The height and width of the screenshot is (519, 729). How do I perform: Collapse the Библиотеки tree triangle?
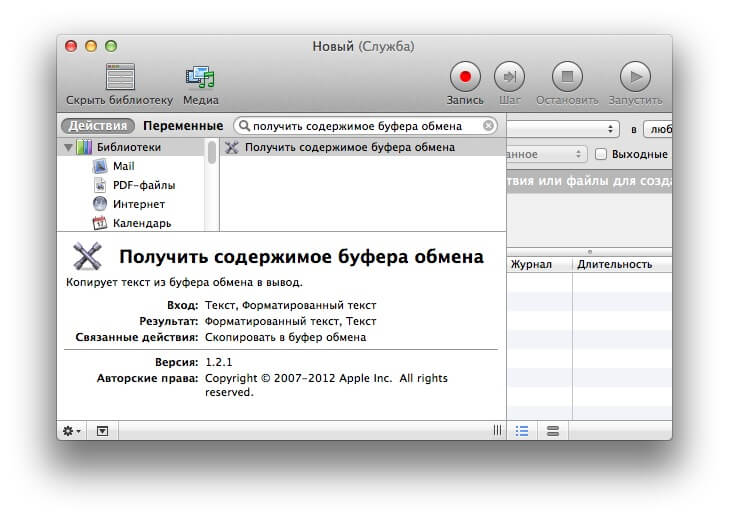pyautogui.click(x=68, y=147)
